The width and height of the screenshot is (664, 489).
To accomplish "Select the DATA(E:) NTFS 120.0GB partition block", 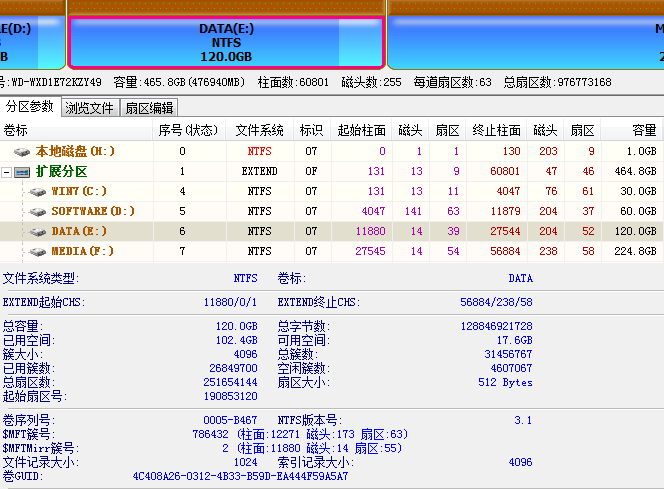I will pos(225,42).
